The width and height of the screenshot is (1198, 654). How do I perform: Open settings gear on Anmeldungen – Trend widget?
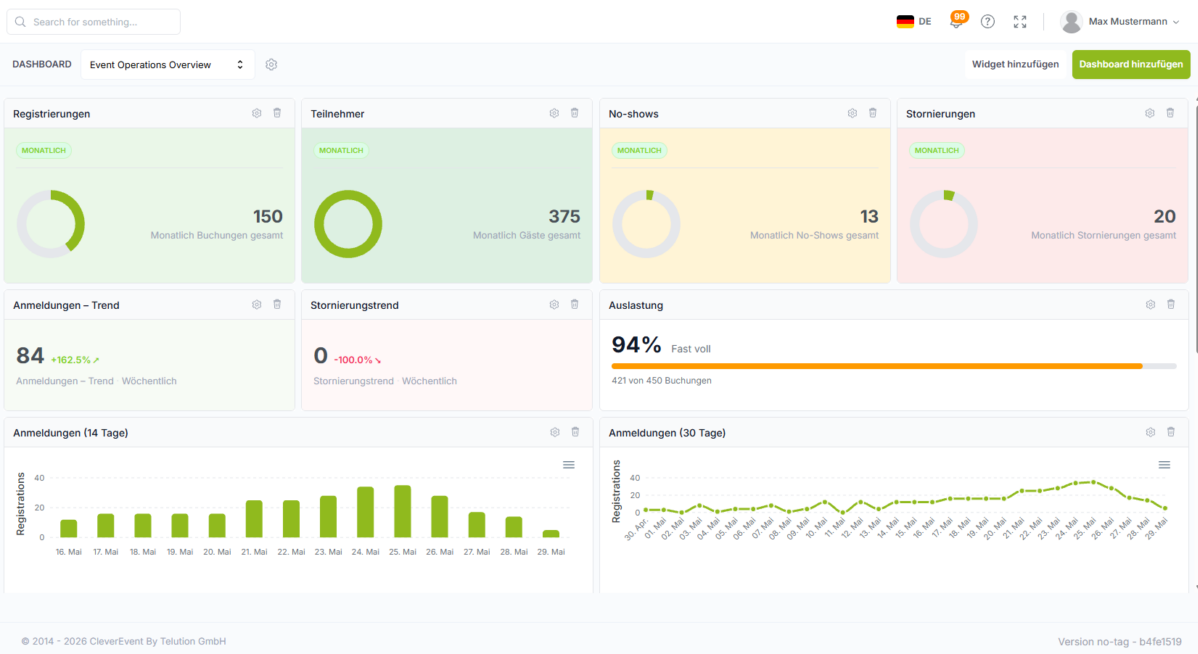[x=257, y=304]
